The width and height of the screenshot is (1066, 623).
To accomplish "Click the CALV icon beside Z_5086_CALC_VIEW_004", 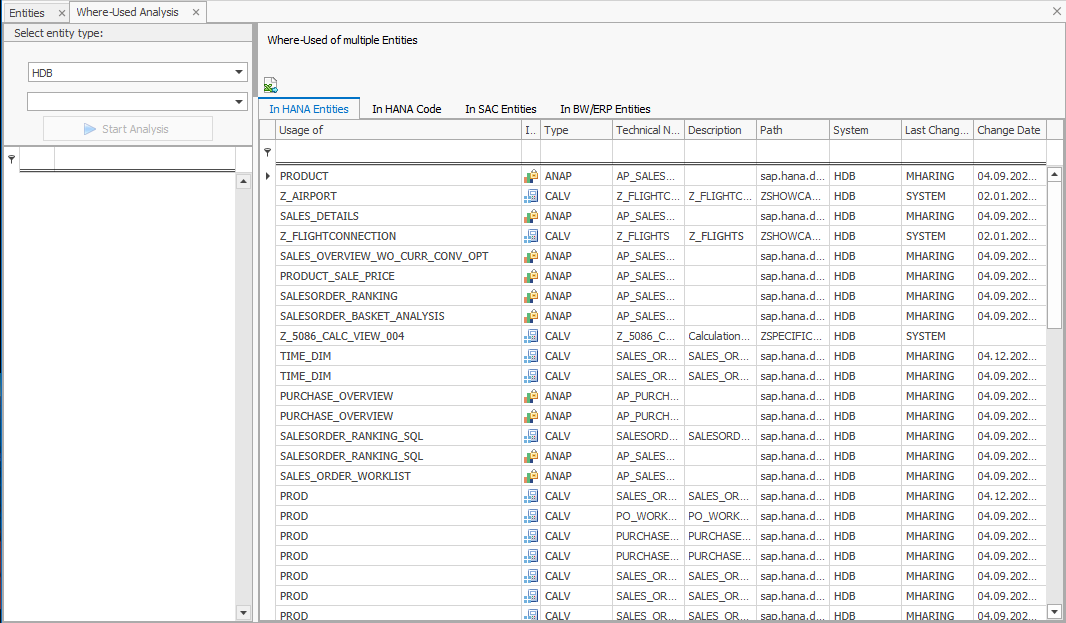I will [530, 336].
